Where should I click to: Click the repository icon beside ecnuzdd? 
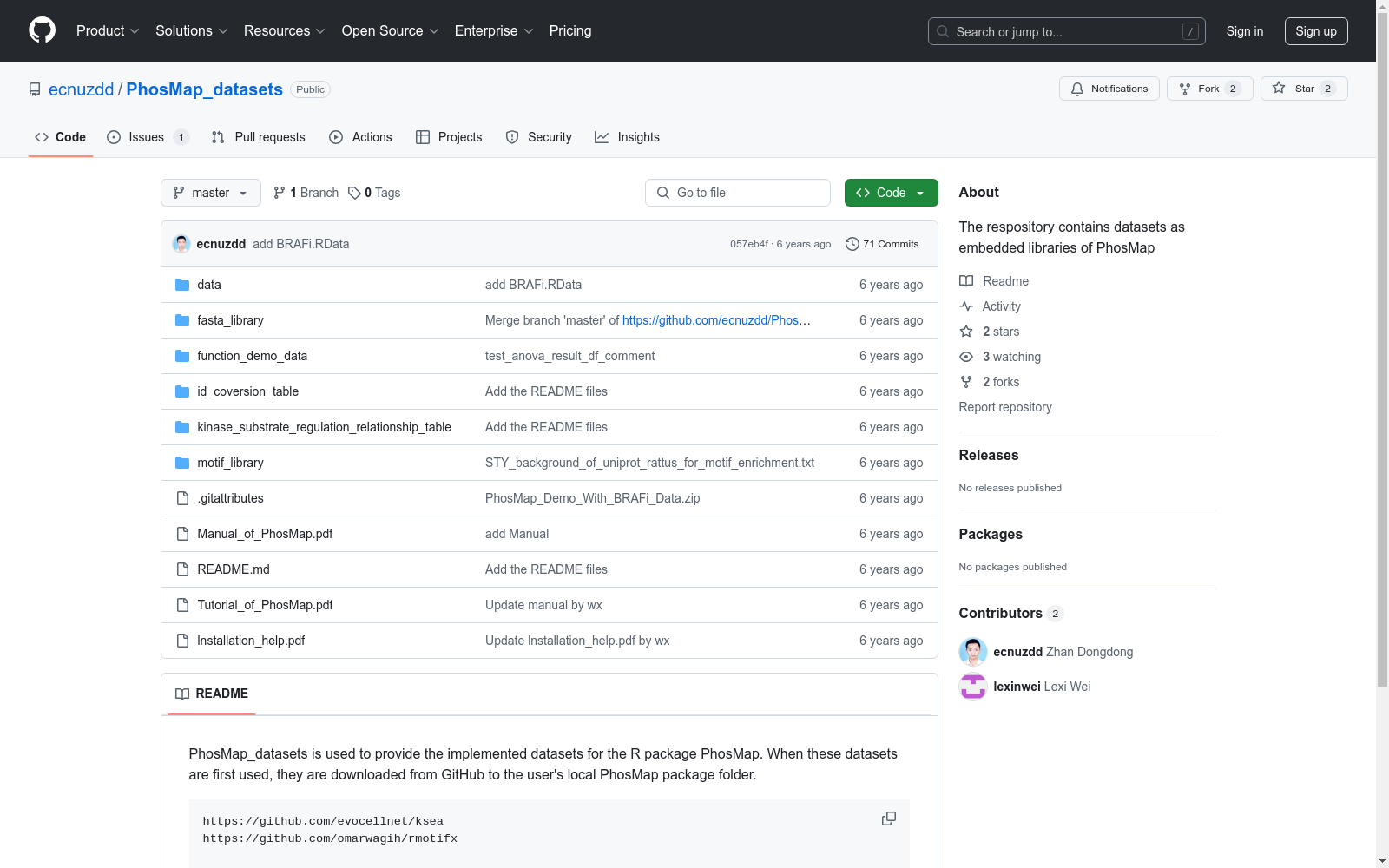point(35,89)
